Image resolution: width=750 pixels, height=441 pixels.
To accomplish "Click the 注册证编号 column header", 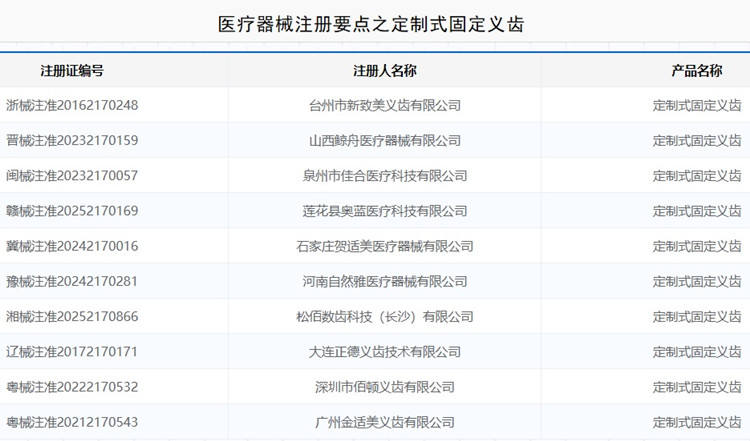I will tap(72, 71).
